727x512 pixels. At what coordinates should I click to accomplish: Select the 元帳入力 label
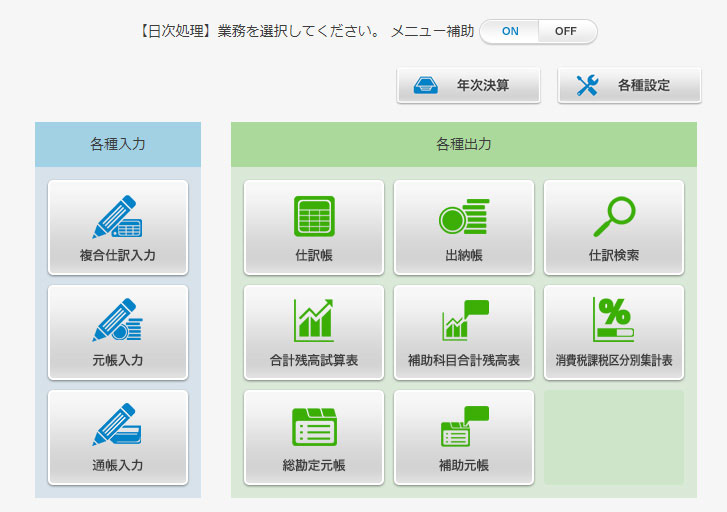(117, 360)
